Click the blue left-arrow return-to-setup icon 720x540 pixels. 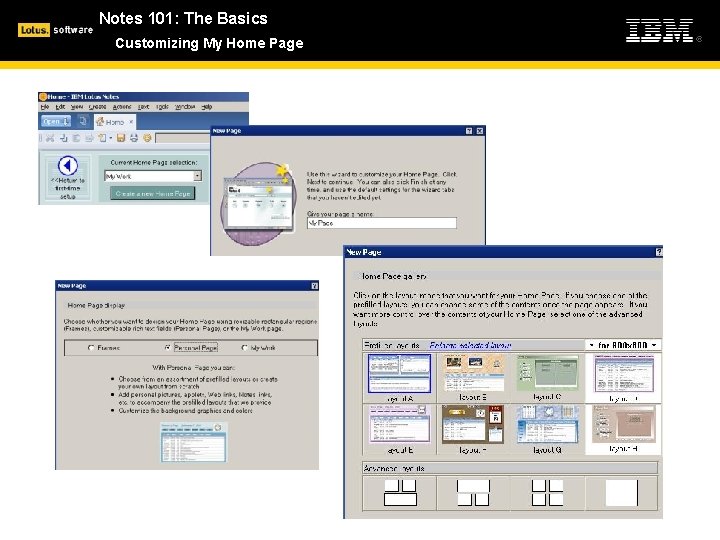[x=68, y=166]
